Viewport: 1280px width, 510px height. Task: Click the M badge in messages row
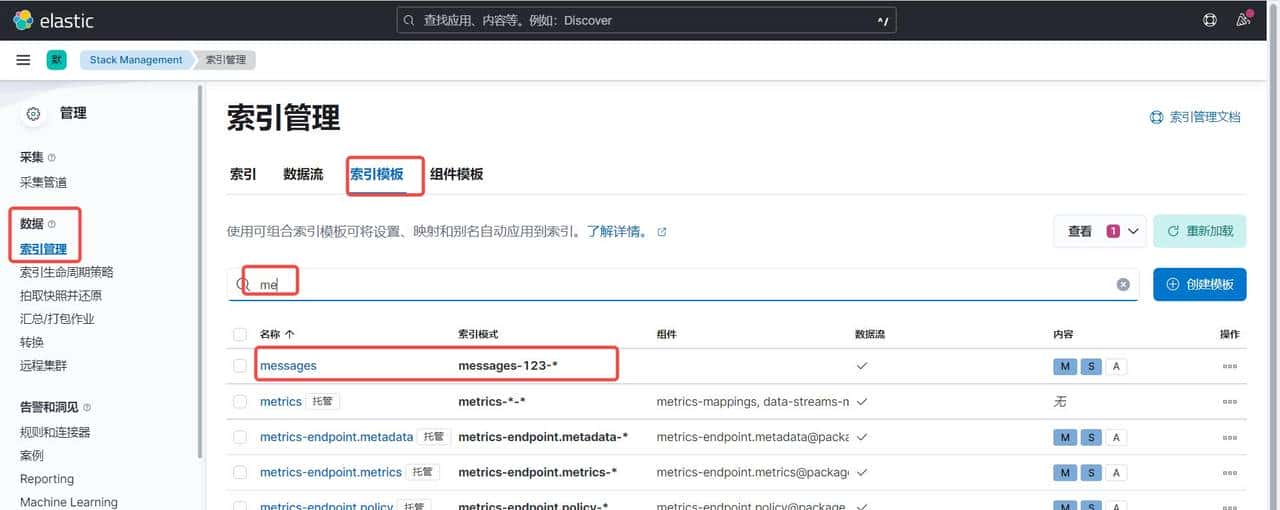(x=1065, y=366)
